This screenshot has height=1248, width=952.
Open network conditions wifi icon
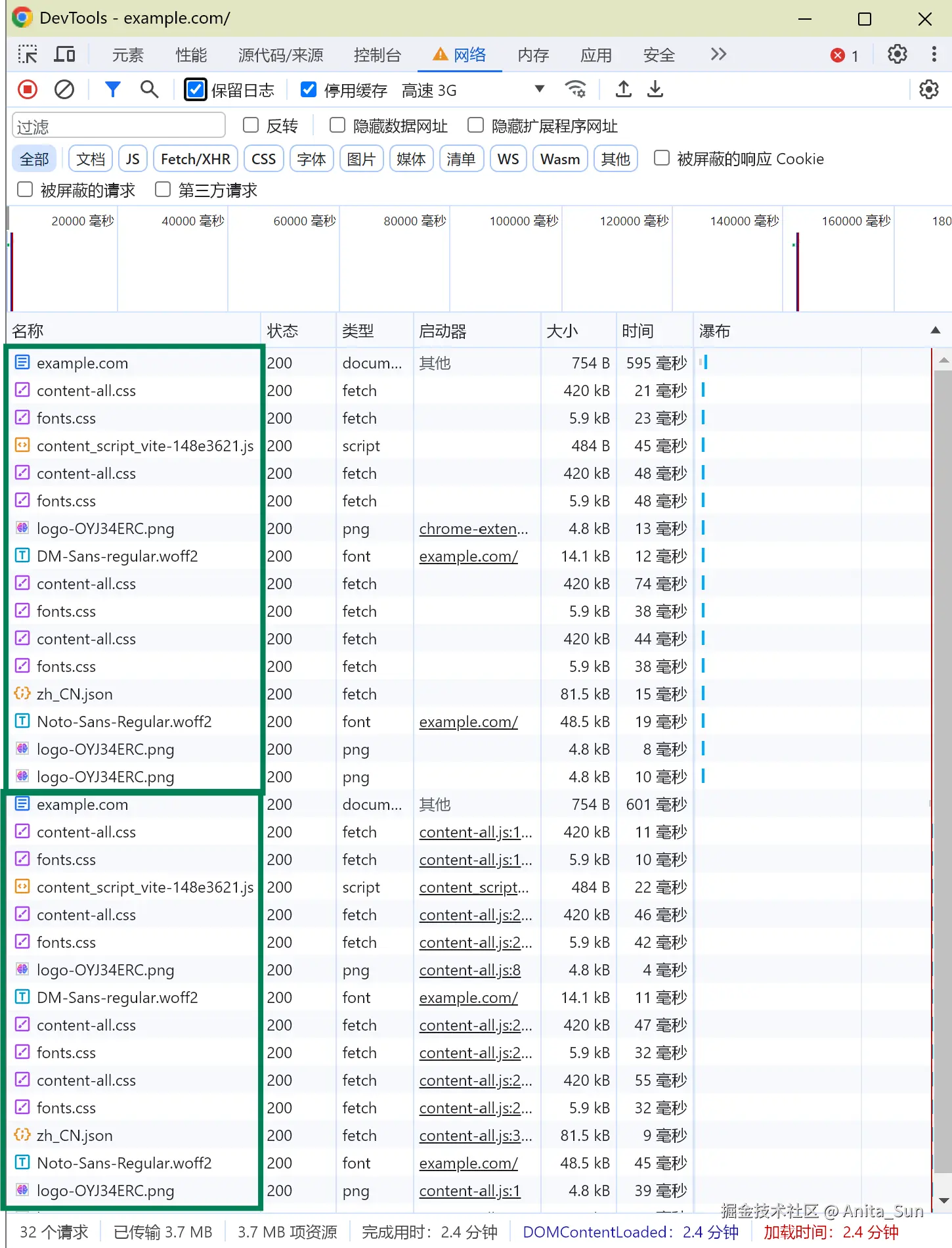point(576,89)
